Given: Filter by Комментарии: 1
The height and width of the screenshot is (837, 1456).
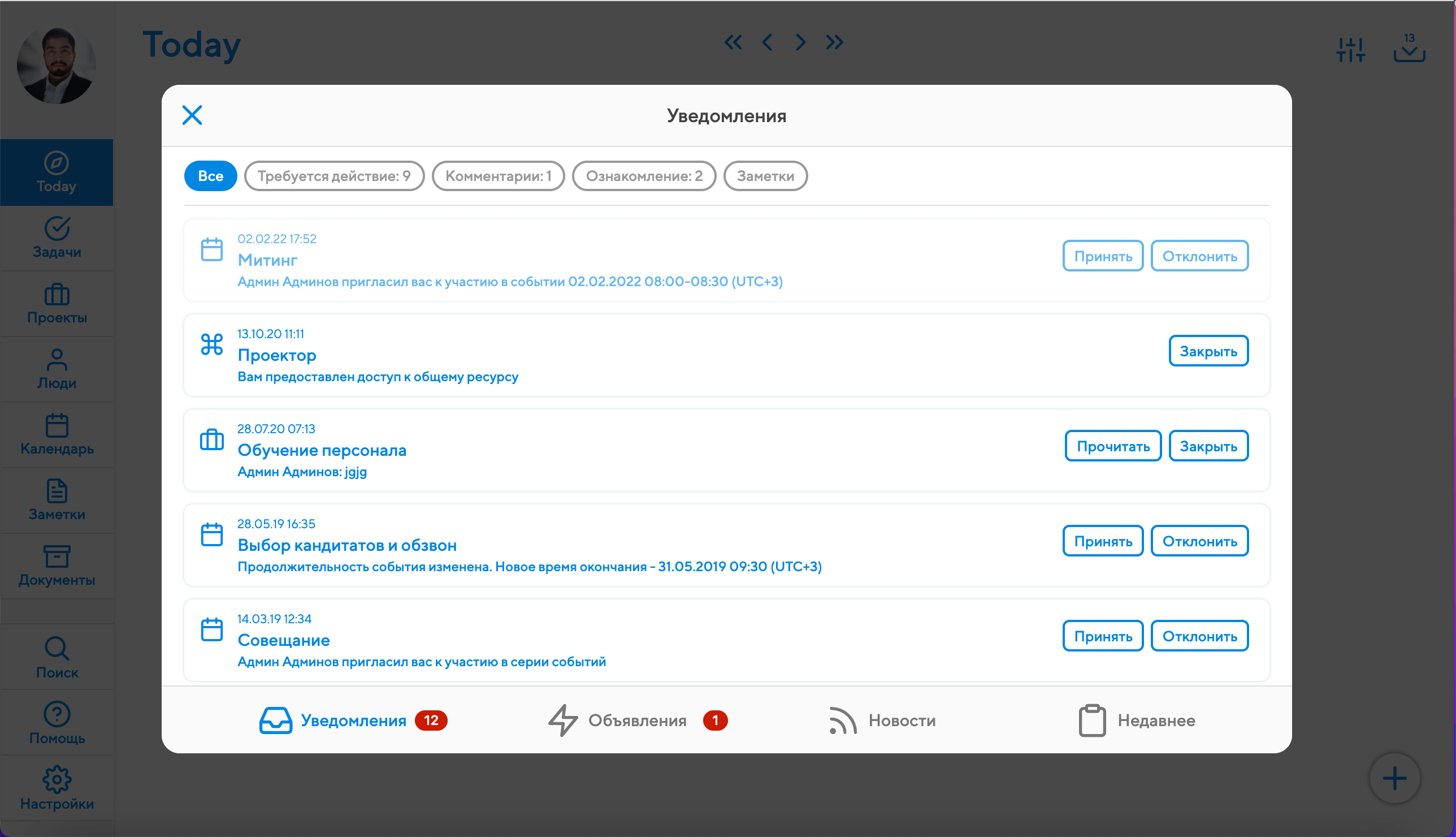Looking at the screenshot, I should [x=498, y=176].
